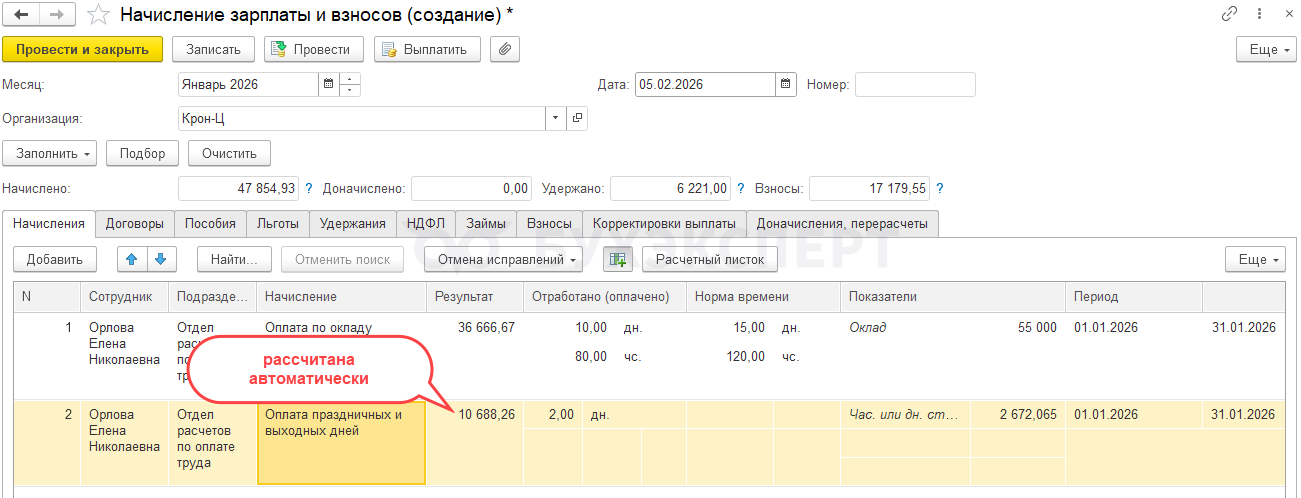Open the НДФЛ tab
This screenshot has height=498, width=1301.
click(426, 224)
